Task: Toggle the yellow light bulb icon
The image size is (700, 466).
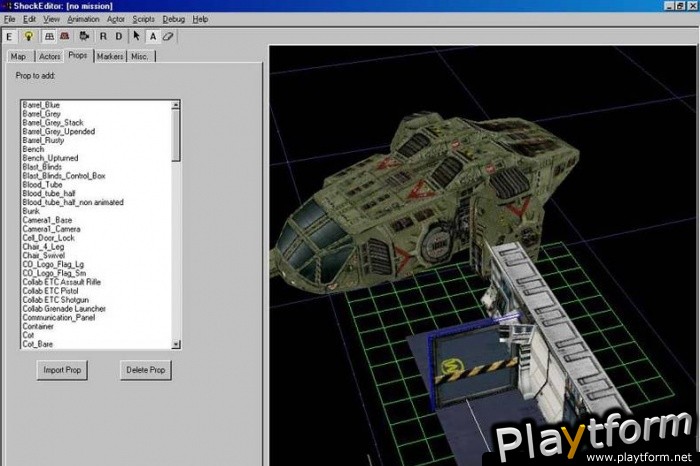Action: click(x=29, y=37)
